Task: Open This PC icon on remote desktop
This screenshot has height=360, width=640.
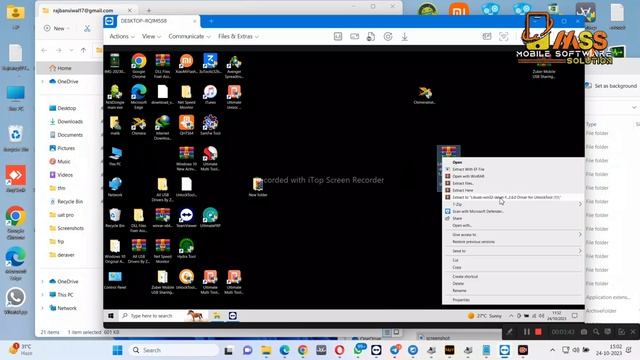Action: click(x=115, y=157)
